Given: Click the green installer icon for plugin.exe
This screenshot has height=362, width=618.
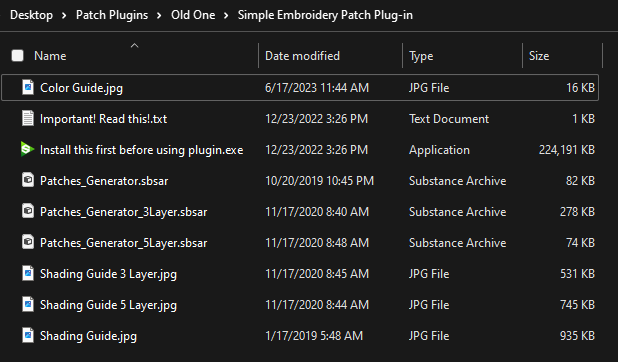Looking at the screenshot, I should tap(27, 149).
